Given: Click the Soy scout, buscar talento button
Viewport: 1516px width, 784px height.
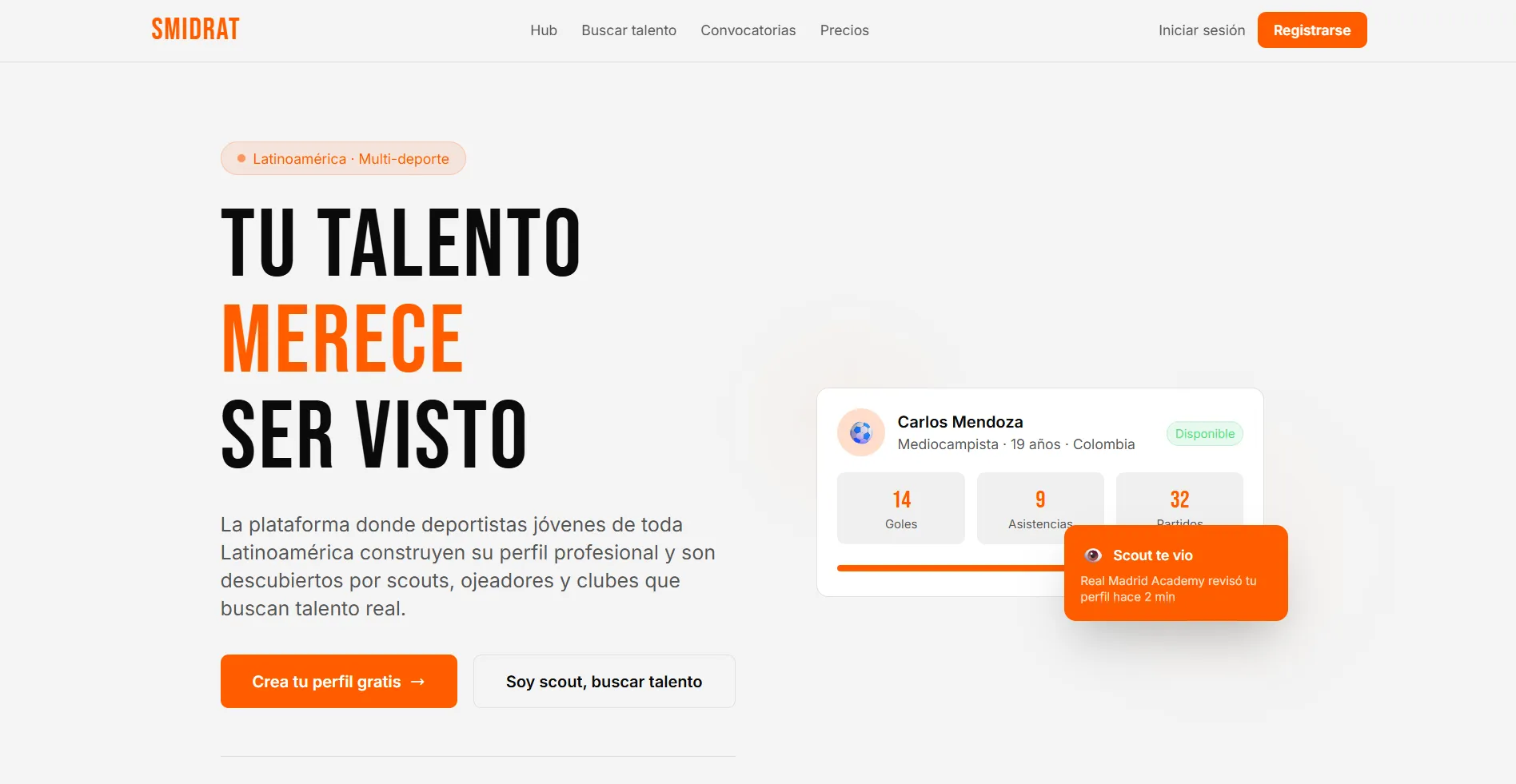Looking at the screenshot, I should click(x=604, y=682).
